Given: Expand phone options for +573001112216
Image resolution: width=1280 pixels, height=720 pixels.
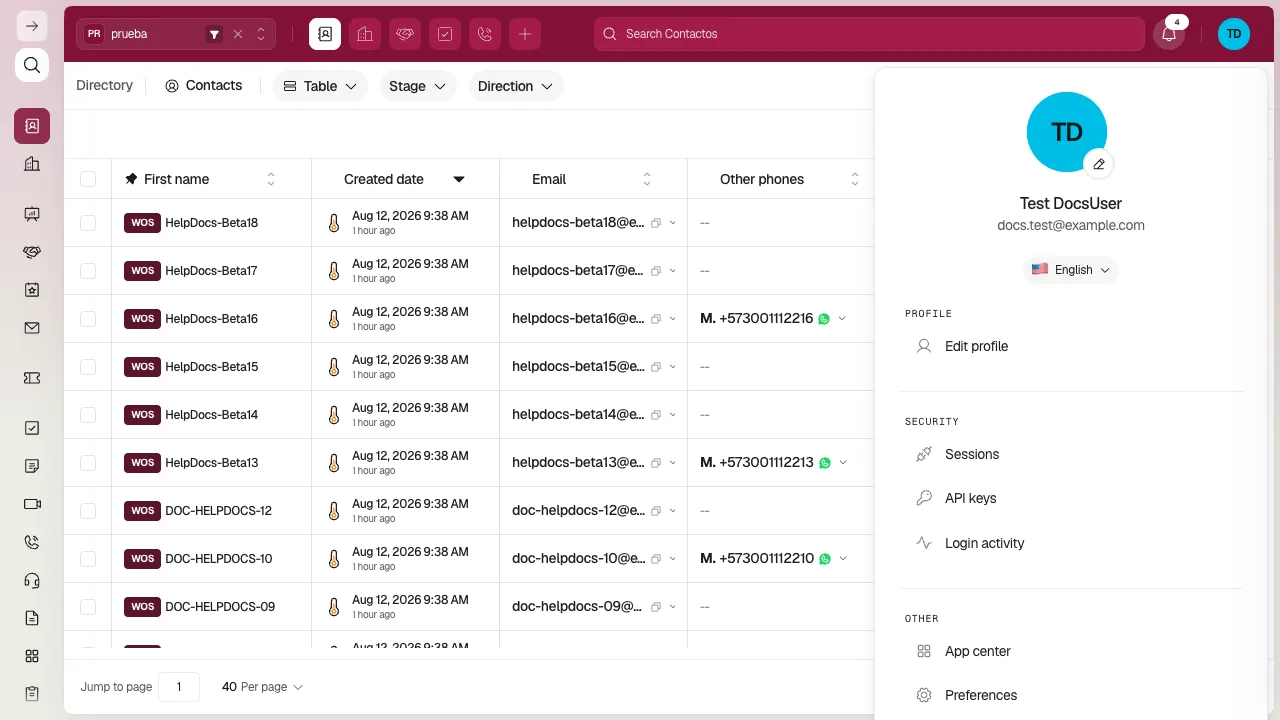Looking at the screenshot, I should click(x=842, y=319).
